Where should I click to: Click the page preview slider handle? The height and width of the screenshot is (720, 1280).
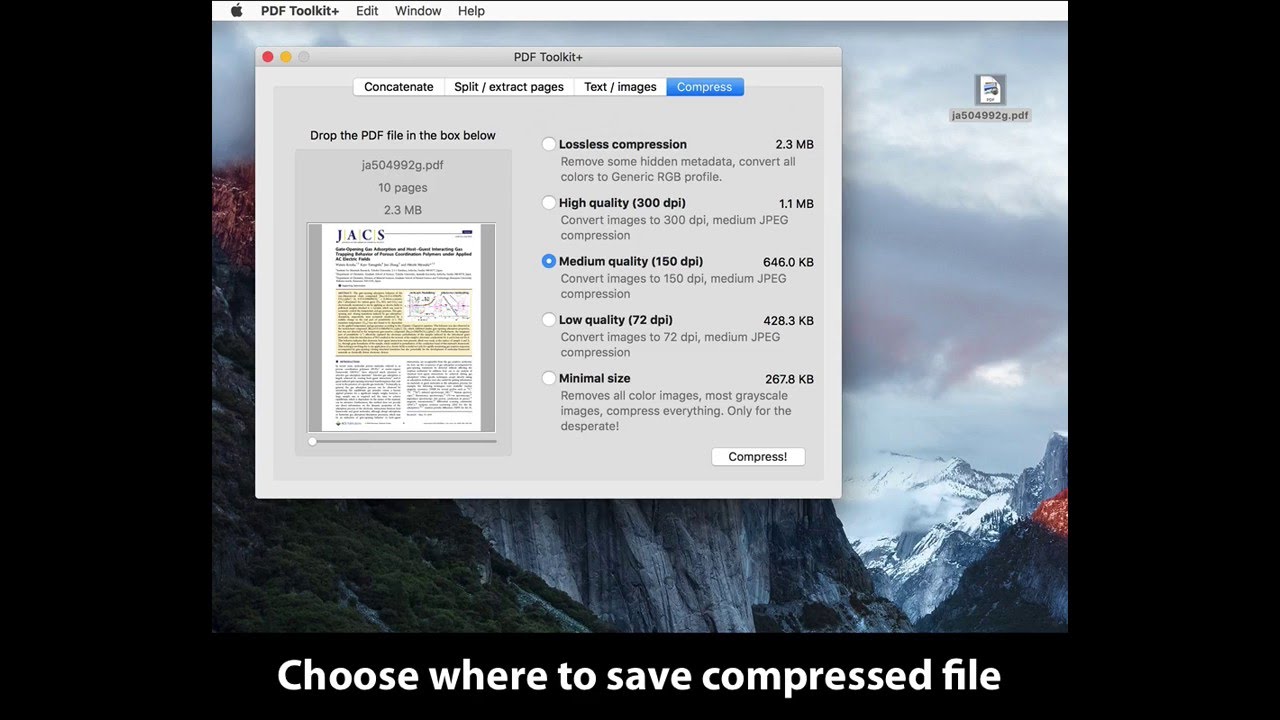pos(313,441)
